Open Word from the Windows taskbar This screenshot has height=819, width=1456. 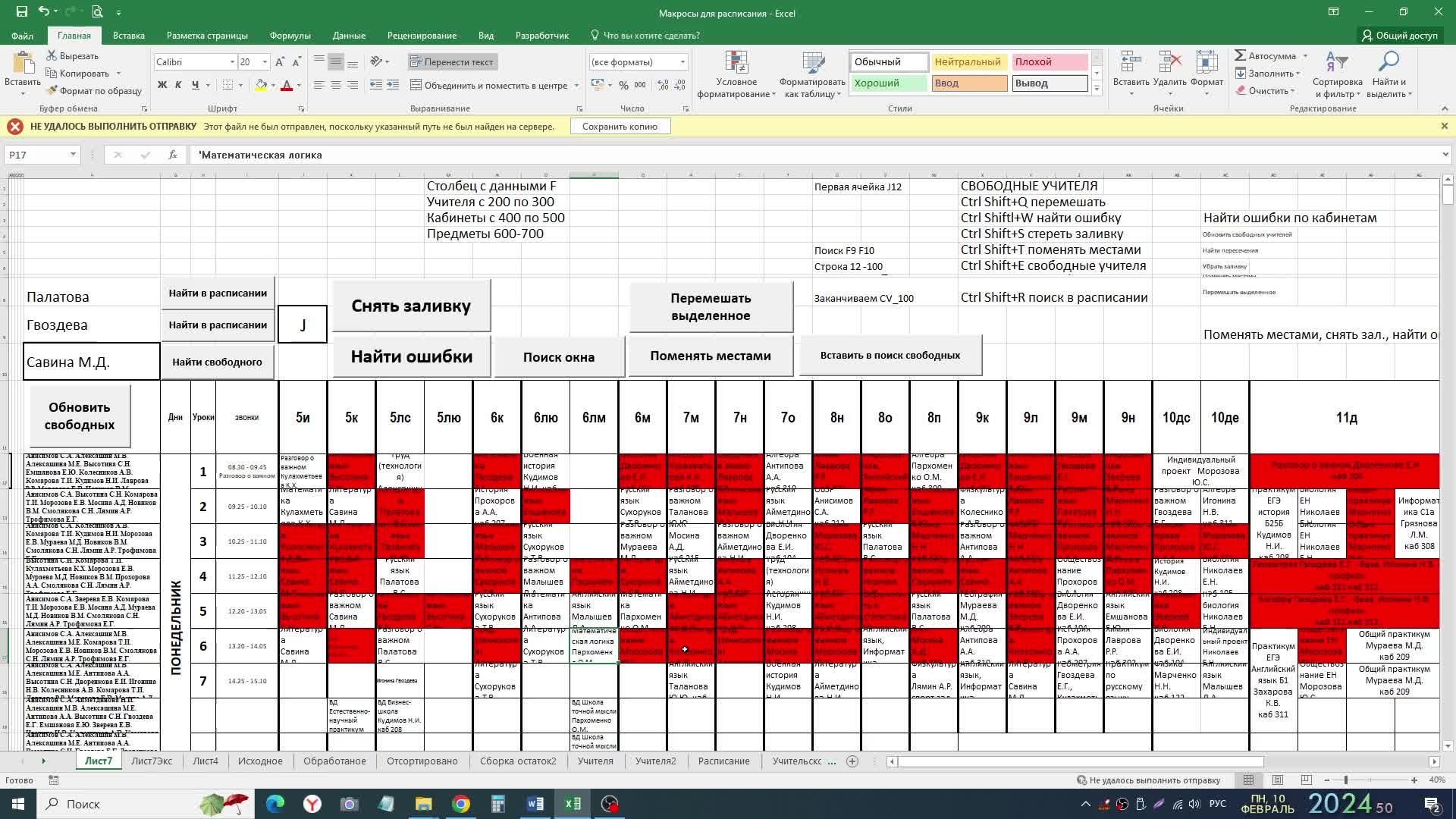coord(535,804)
